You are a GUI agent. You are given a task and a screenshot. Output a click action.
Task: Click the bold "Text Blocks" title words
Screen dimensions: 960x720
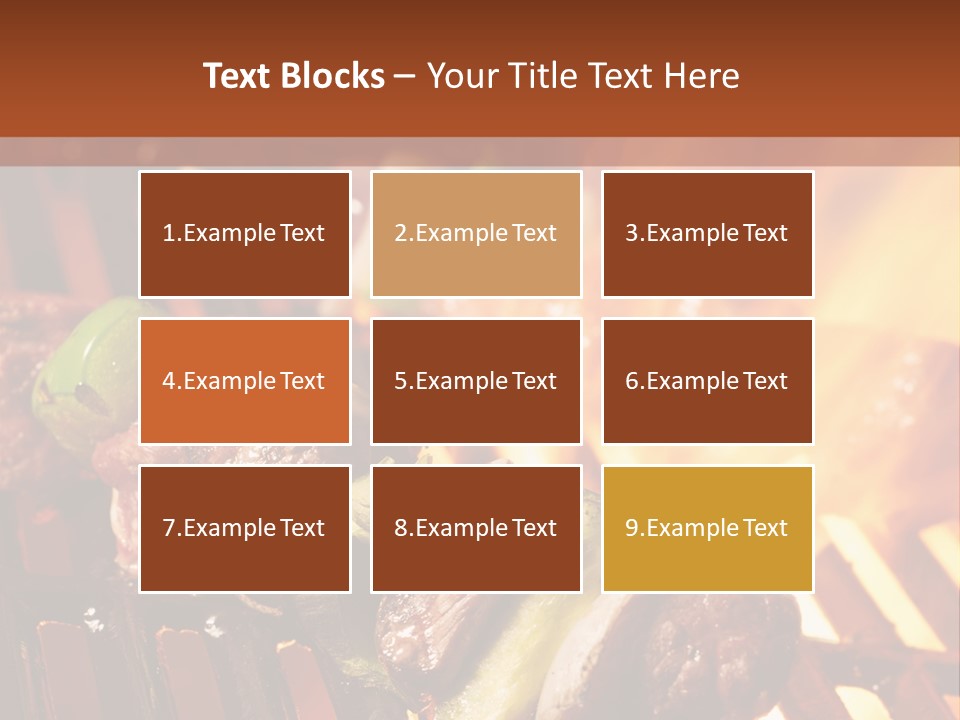coord(294,76)
